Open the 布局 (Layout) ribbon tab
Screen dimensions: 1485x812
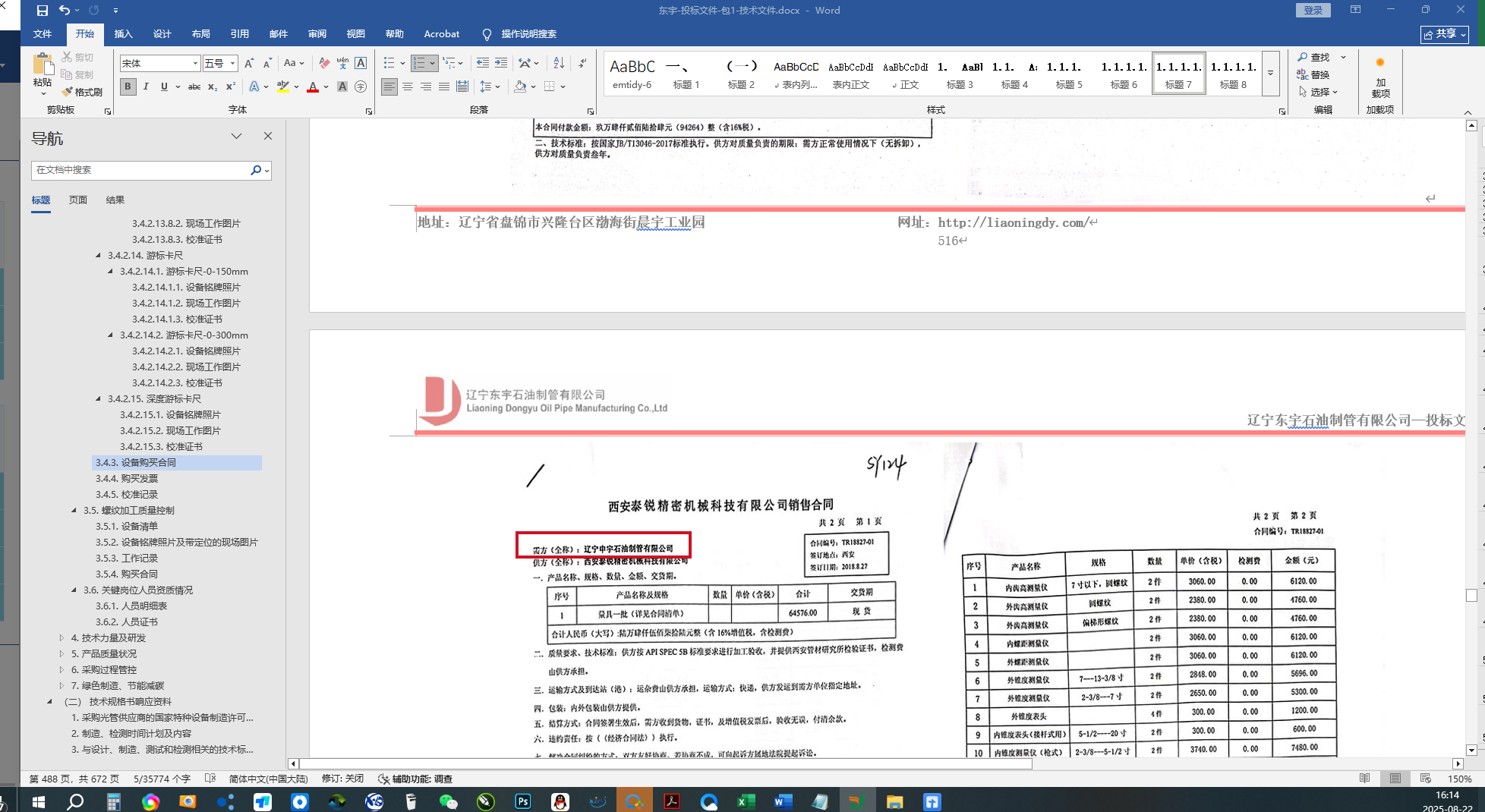pyautogui.click(x=200, y=34)
